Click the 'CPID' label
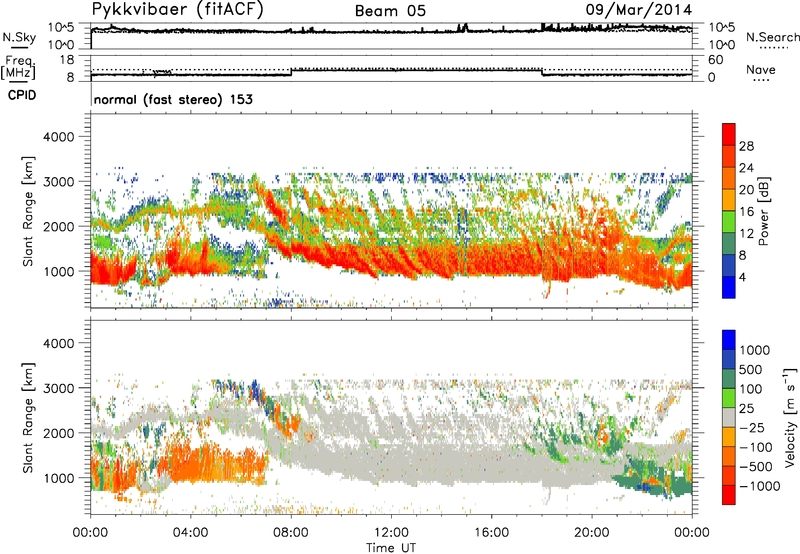800x554 pixels. pyautogui.click(x=22, y=95)
